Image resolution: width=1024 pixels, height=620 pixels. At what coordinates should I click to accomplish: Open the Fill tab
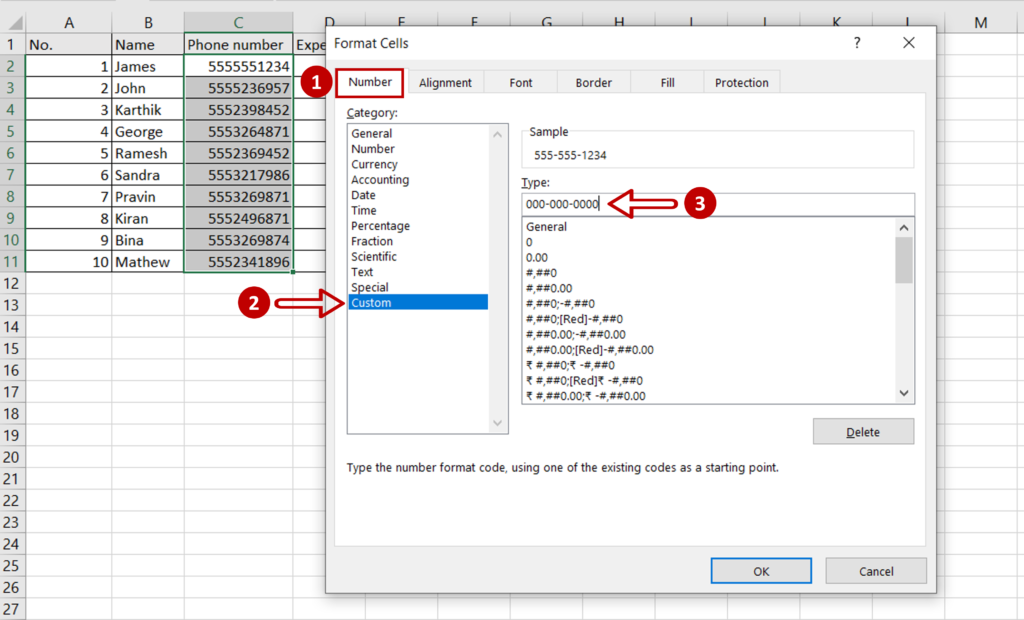point(666,82)
